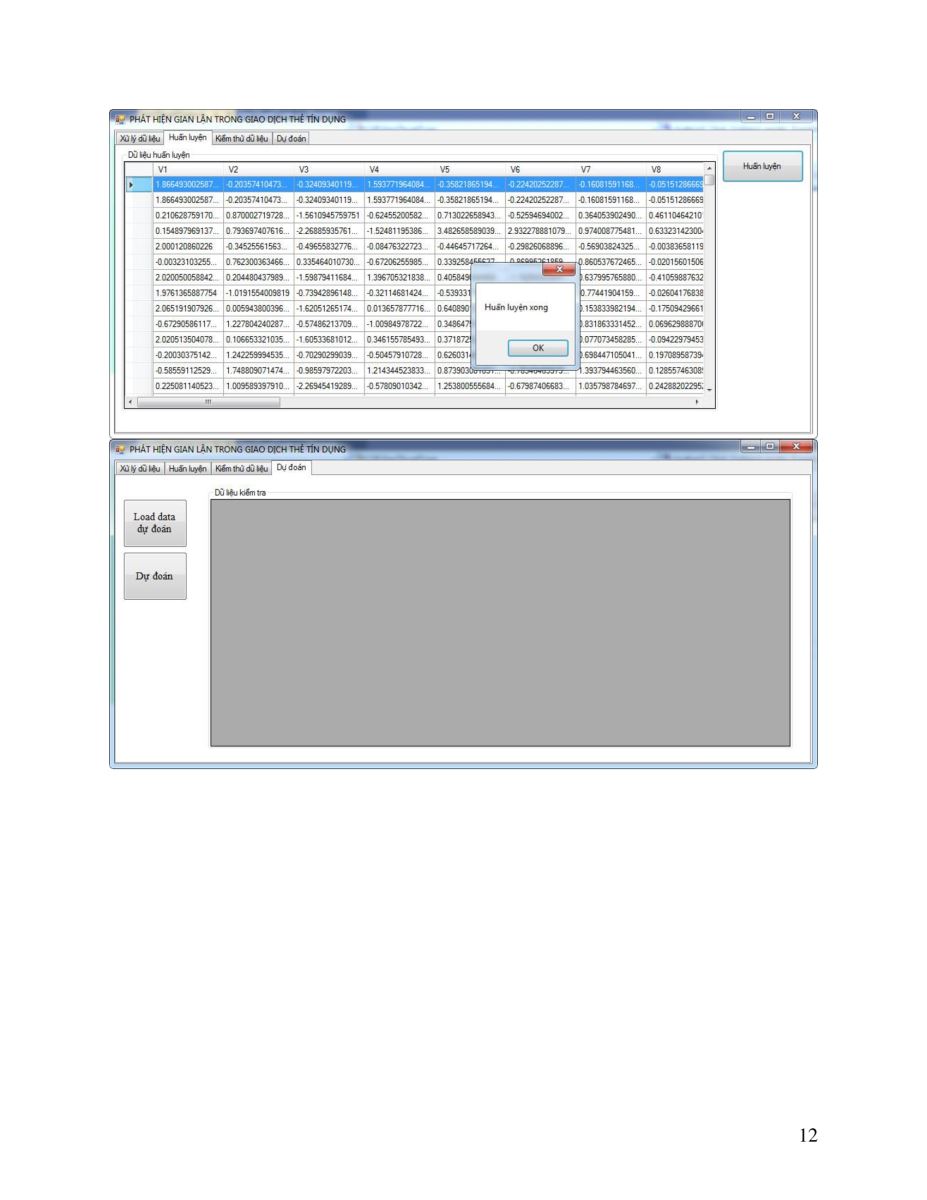Click the Load data dự đoán button
This screenshot has width=927, height=1200.
155,522
